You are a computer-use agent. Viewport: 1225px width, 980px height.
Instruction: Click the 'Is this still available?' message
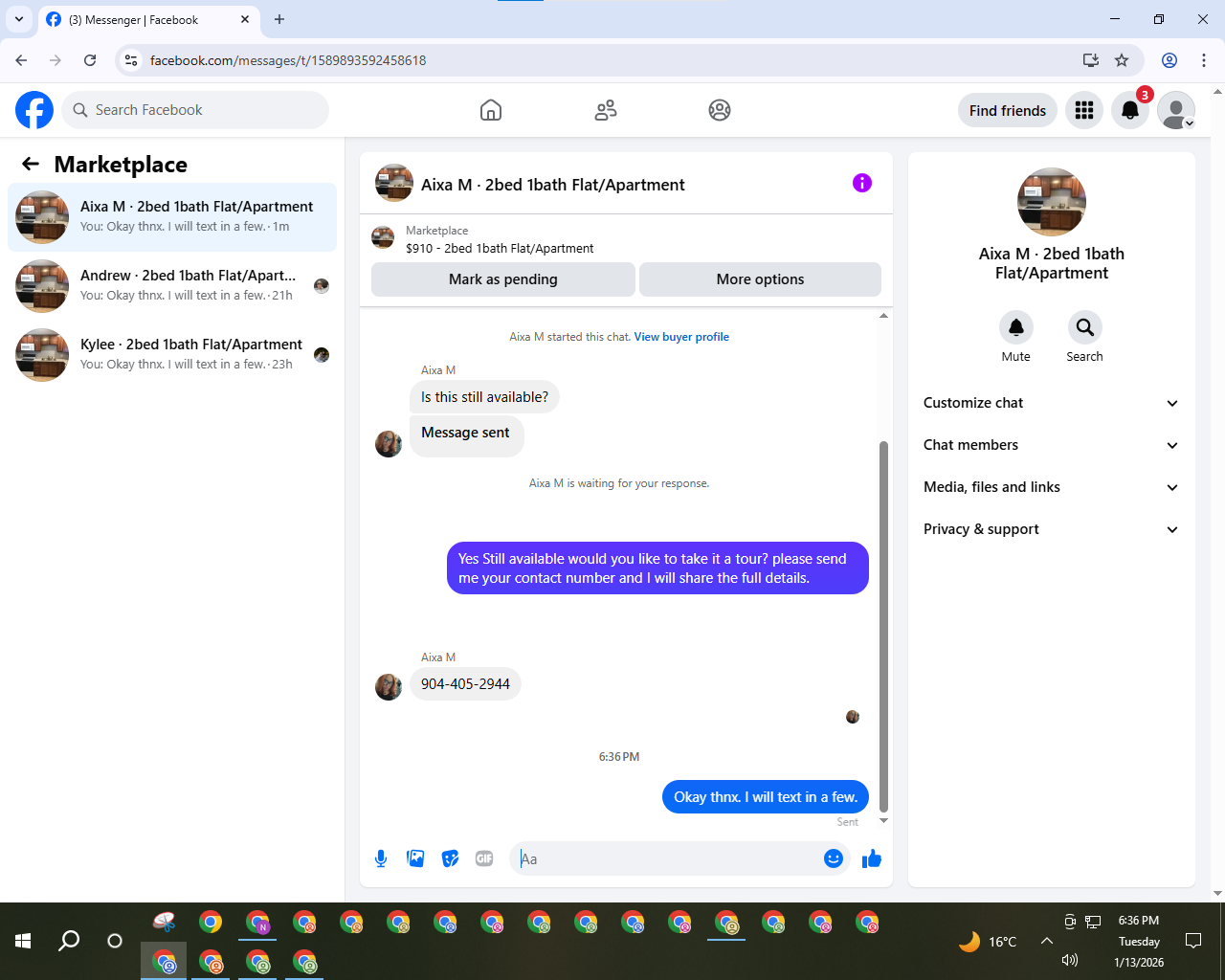pyautogui.click(x=484, y=397)
